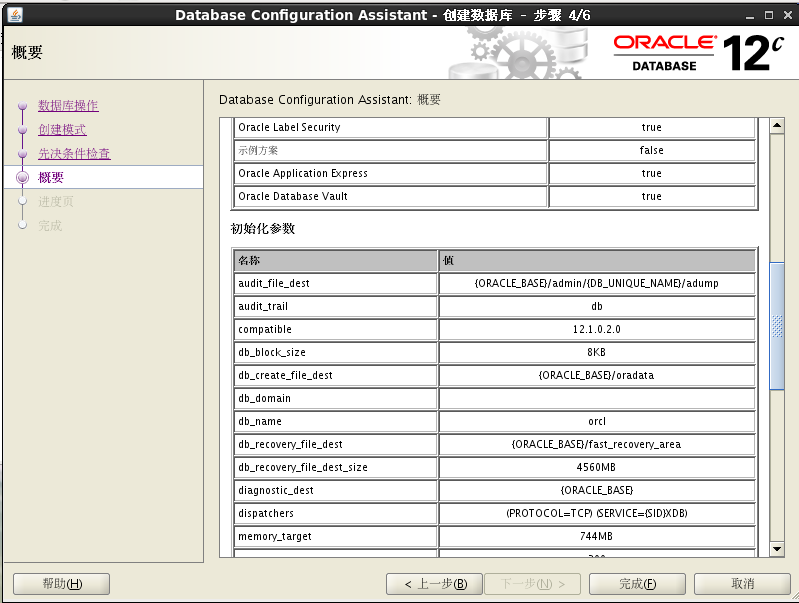Image resolution: width=799 pixels, height=603 pixels.
Task: Click the adump path value cell
Action: [597, 283]
